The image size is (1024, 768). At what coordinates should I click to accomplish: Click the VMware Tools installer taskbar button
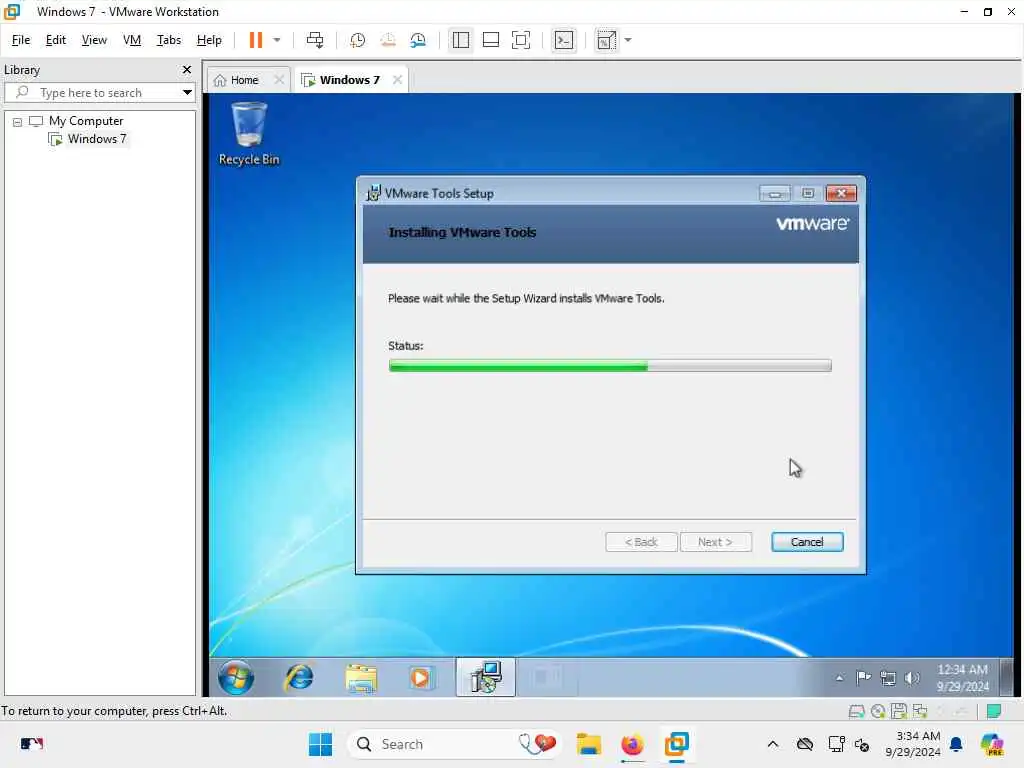pos(485,677)
